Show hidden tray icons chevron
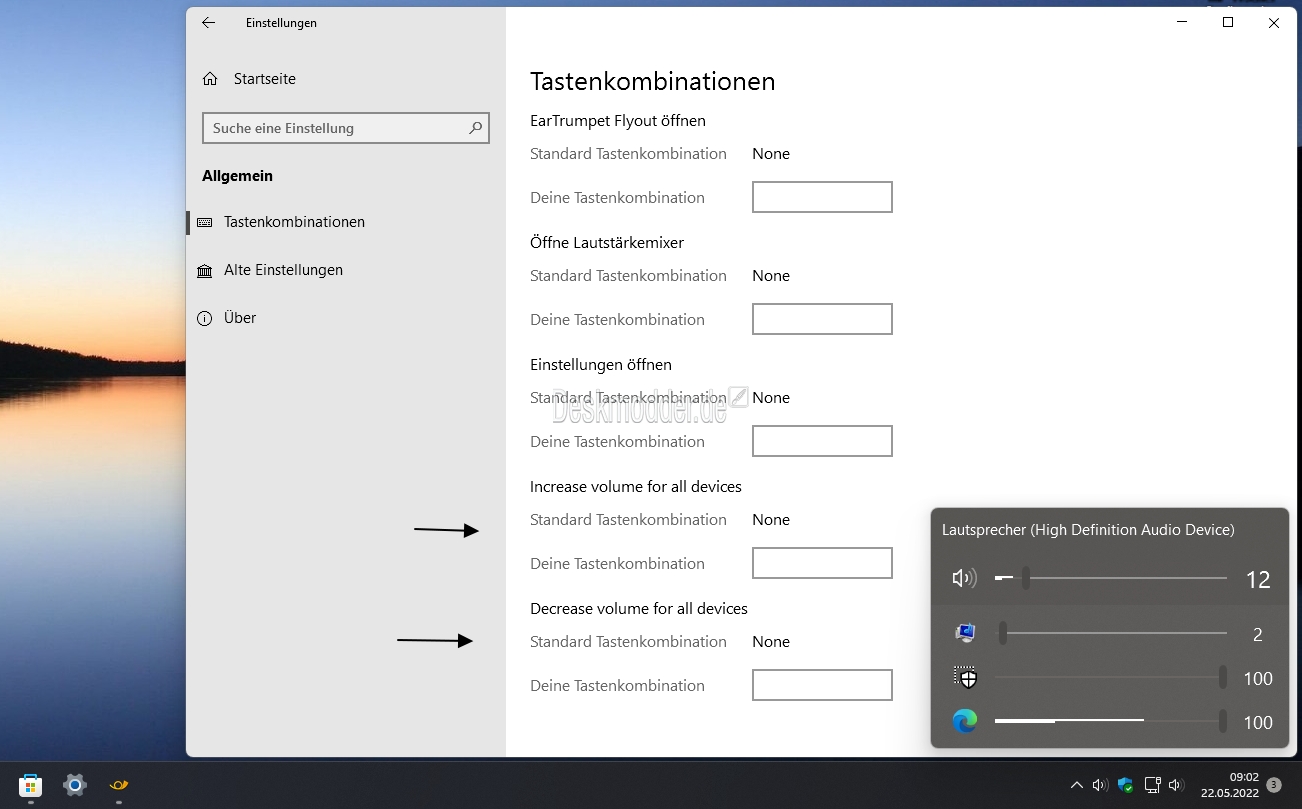1302x809 pixels. tap(1076, 785)
